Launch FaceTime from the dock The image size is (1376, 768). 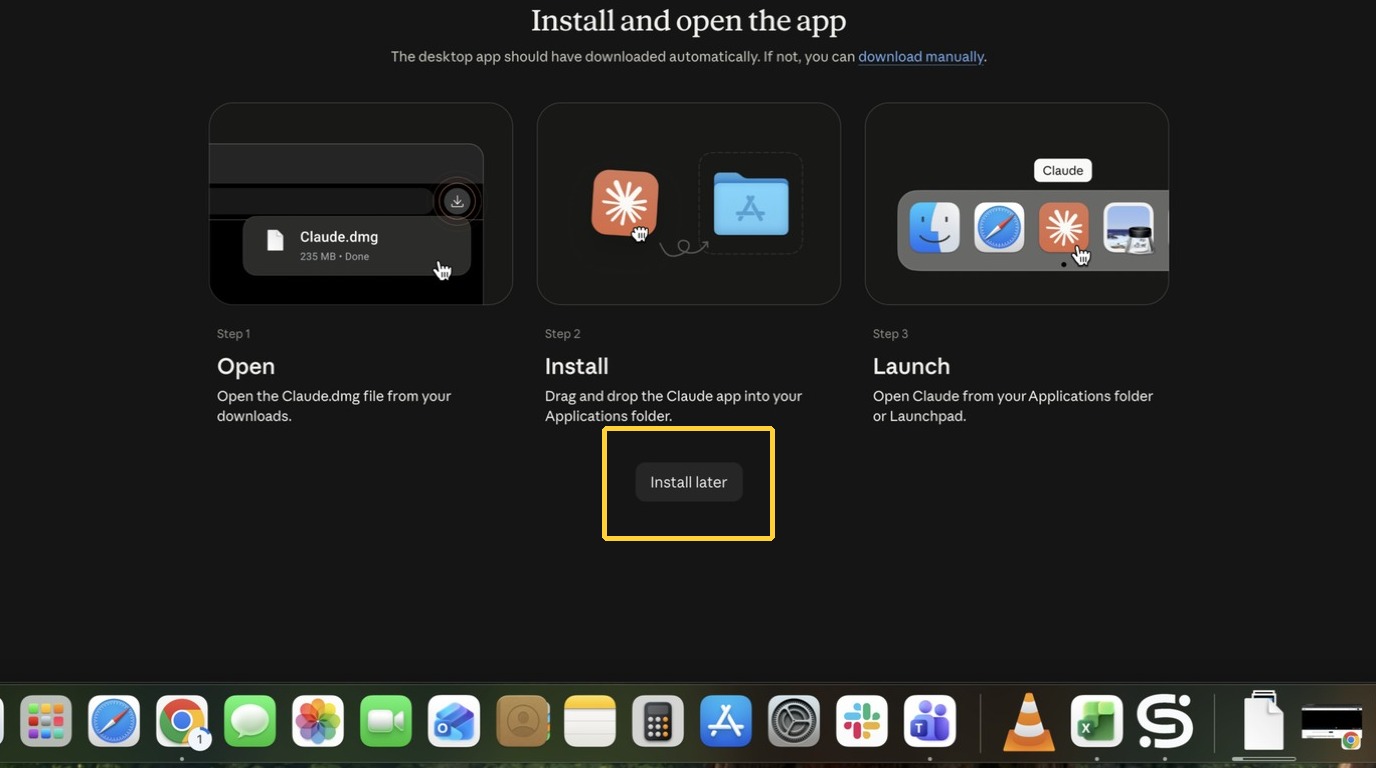tap(386, 721)
